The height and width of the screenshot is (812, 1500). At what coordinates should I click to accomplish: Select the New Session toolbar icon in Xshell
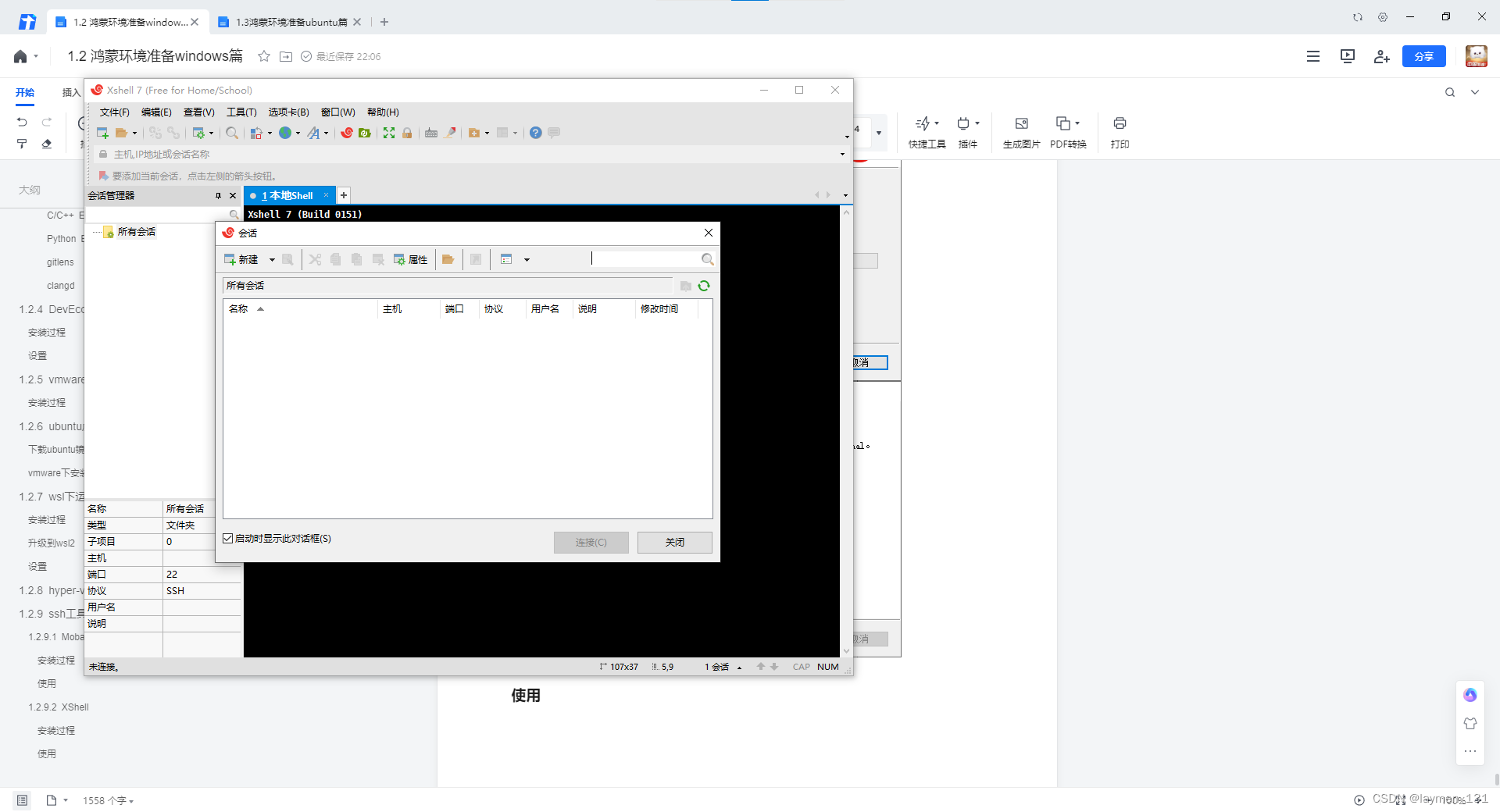pos(102,133)
